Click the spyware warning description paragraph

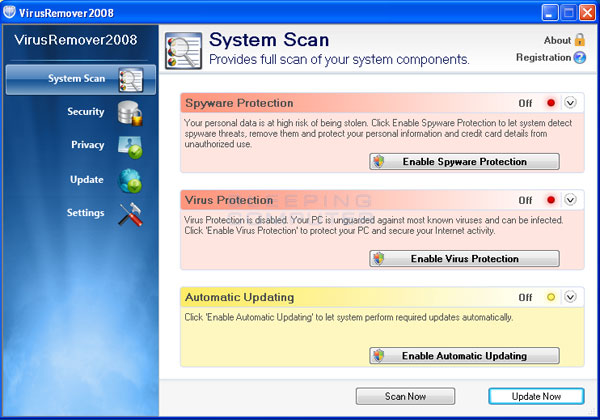(378, 133)
